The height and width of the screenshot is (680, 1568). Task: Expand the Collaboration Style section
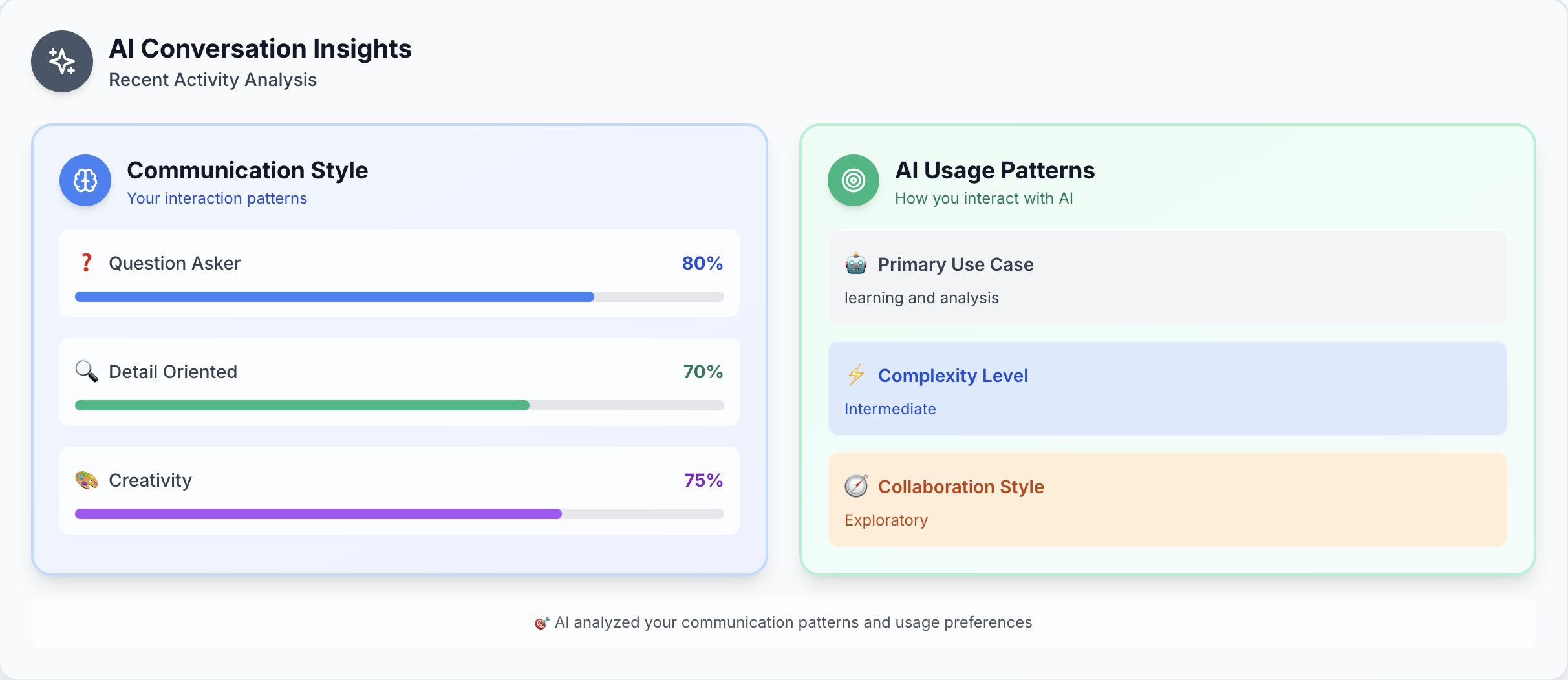1166,500
